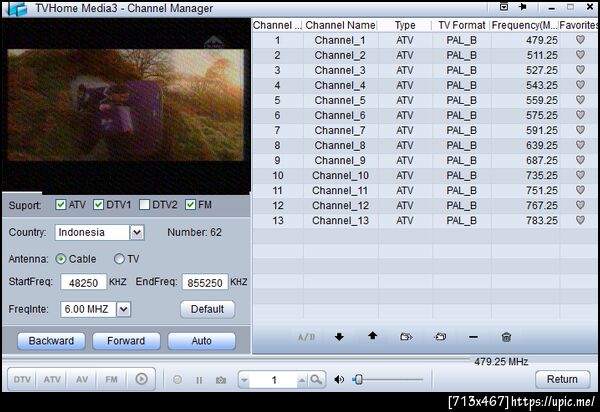The height and width of the screenshot is (412, 600).
Task: Enable the DTV2 support checkbox
Action: pyautogui.click(x=144, y=205)
